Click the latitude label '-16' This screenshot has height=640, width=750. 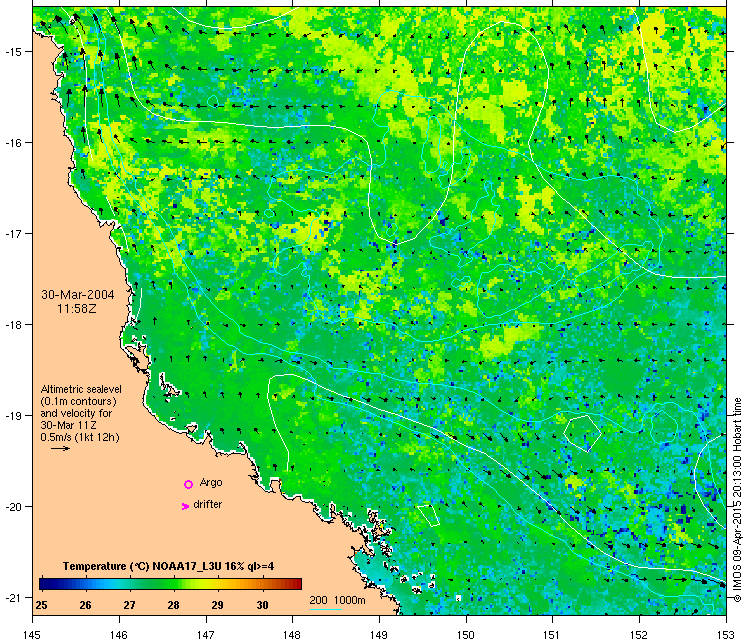click(x=12, y=143)
